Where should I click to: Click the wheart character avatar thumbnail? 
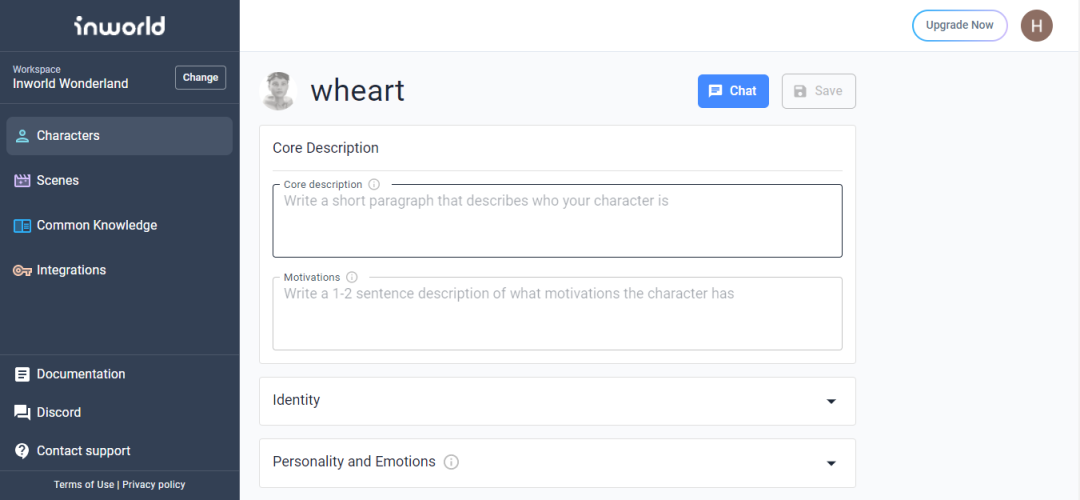[x=278, y=91]
